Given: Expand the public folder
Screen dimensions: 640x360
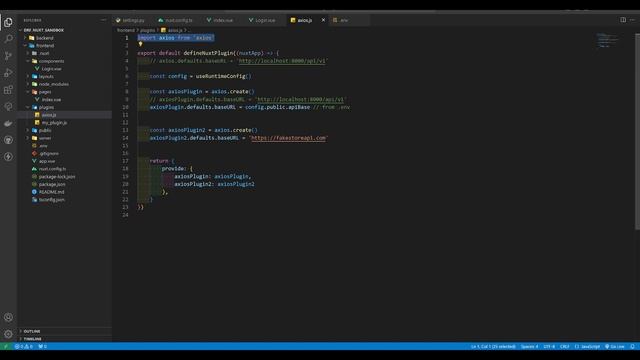Looking at the screenshot, I should pyautogui.click(x=44, y=130).
